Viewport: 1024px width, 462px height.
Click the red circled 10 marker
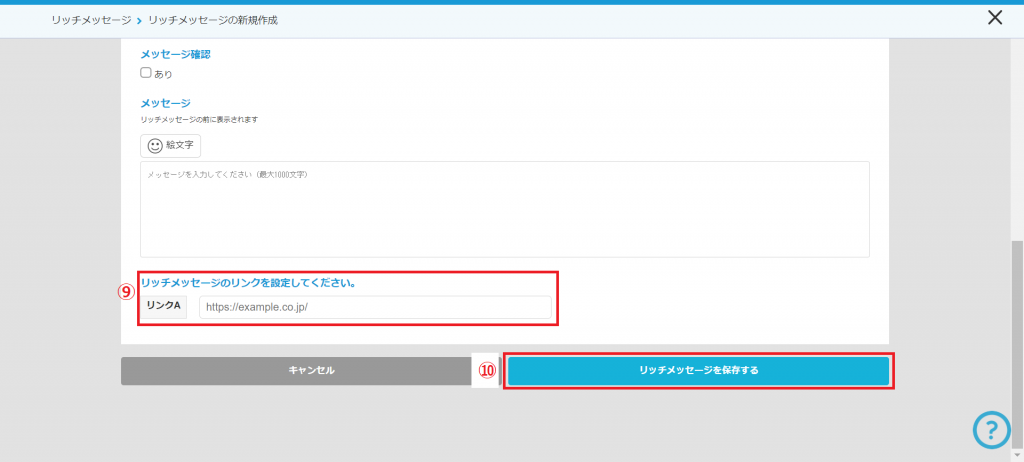487,370
